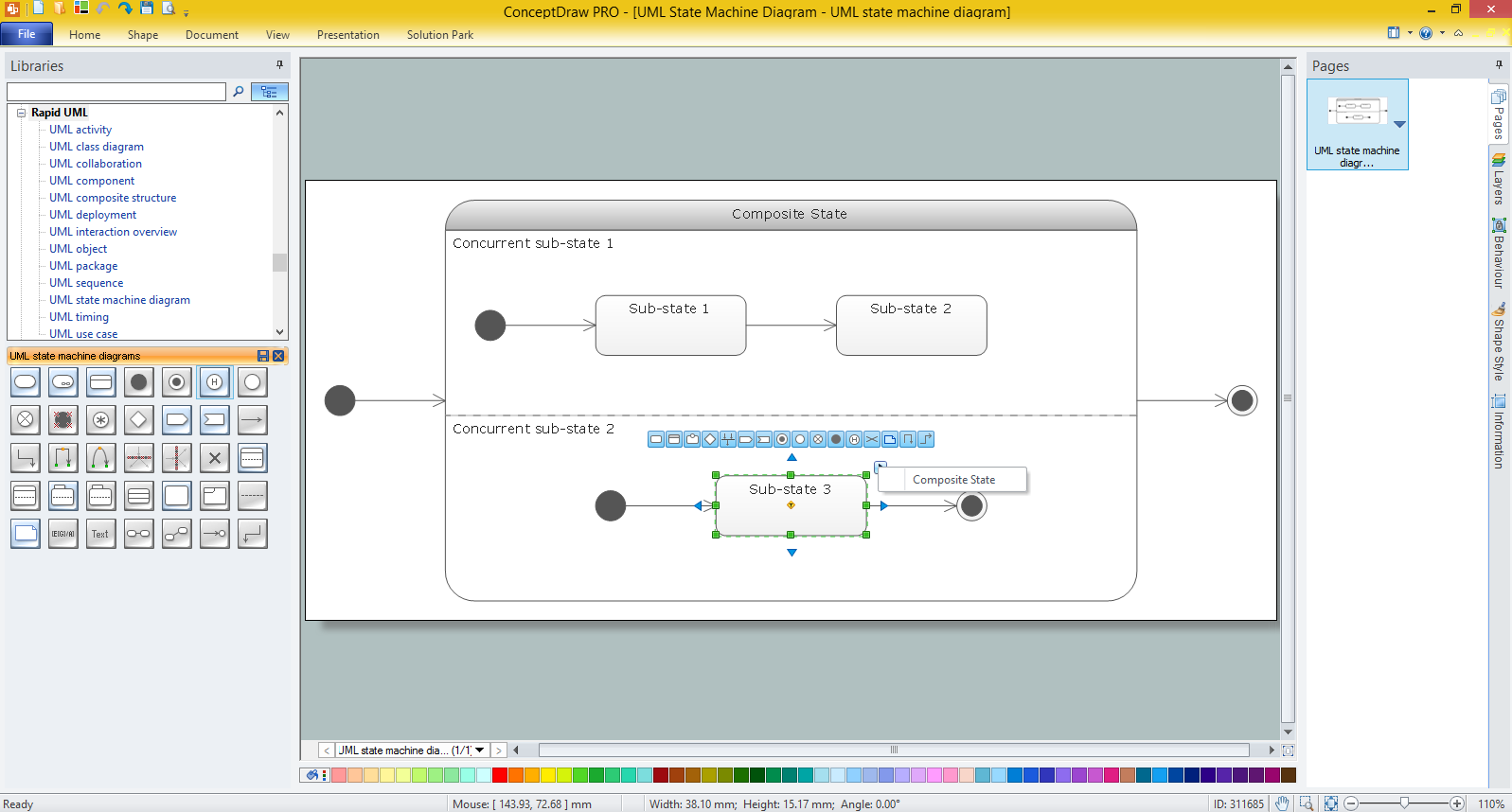Click the zoom in plus button
The width and height of the screenshot is (1512, 812).
(x=1457, y=803)
